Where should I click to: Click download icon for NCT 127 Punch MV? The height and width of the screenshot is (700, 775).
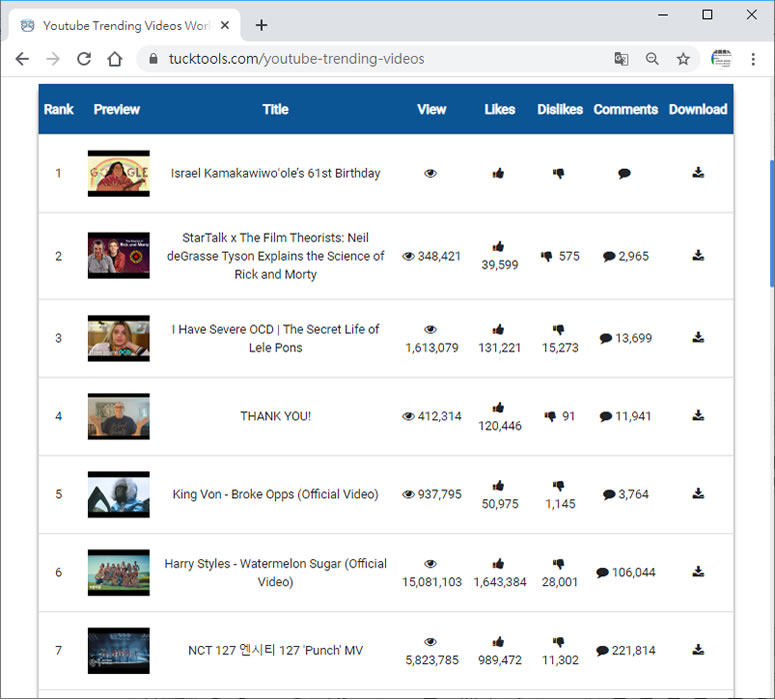tap(698, 650)
